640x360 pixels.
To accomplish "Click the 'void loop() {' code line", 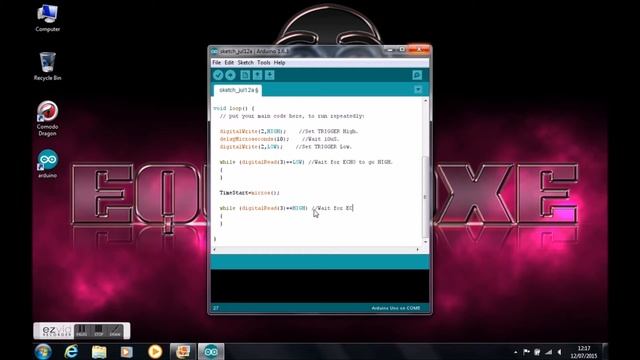I will click(x=233, y=109).
